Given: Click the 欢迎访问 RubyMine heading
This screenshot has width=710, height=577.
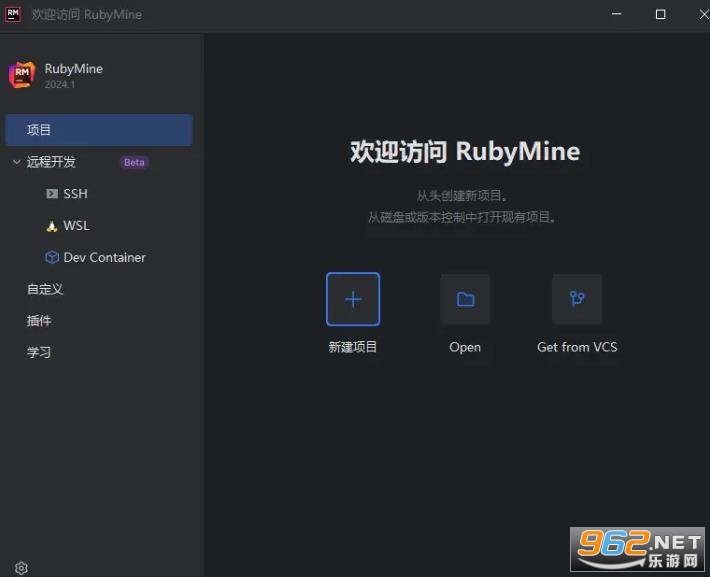Looking at the screenshot, I should coord(465,151).
